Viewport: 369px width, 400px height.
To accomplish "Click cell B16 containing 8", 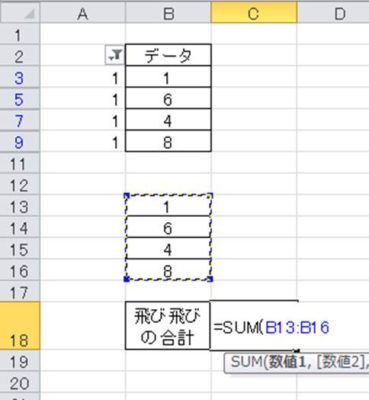I will click(168, 270).
